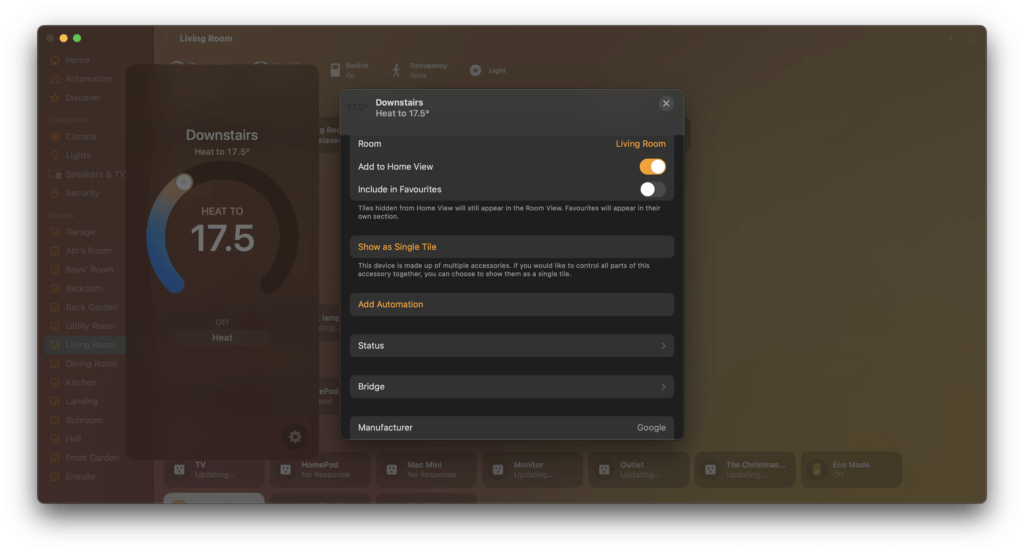Click the 17.5 heat target value
Screen dimensions: 1024x553
point(222,238)
